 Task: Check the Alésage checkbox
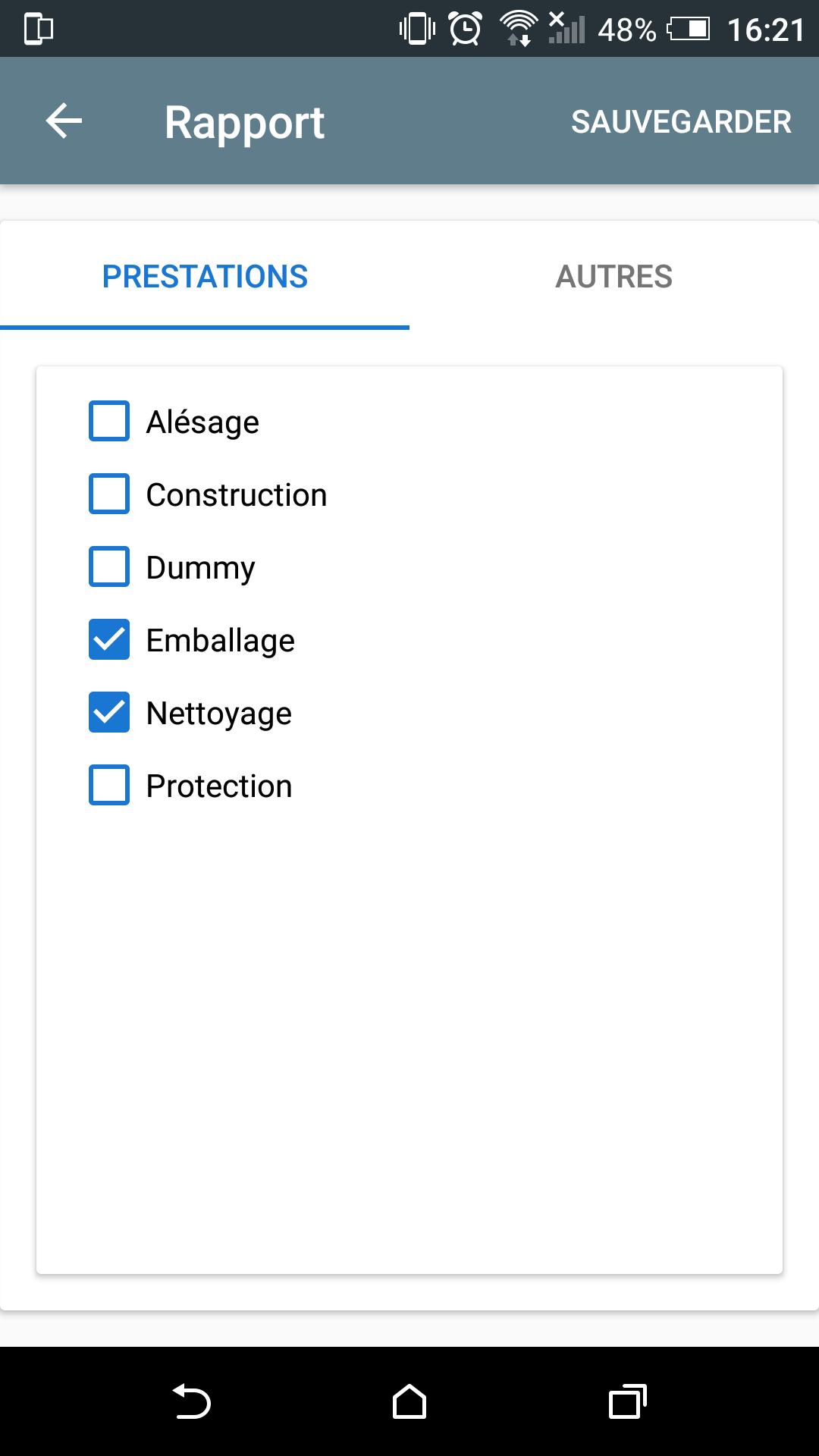pos(109,421)
